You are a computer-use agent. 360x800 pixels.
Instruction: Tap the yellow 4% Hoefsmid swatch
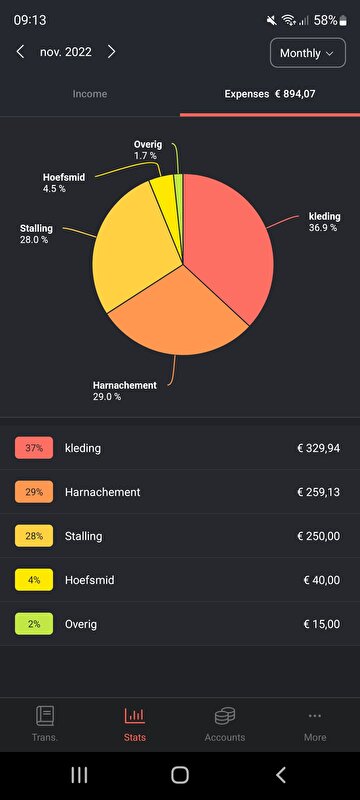pos(34,580)
